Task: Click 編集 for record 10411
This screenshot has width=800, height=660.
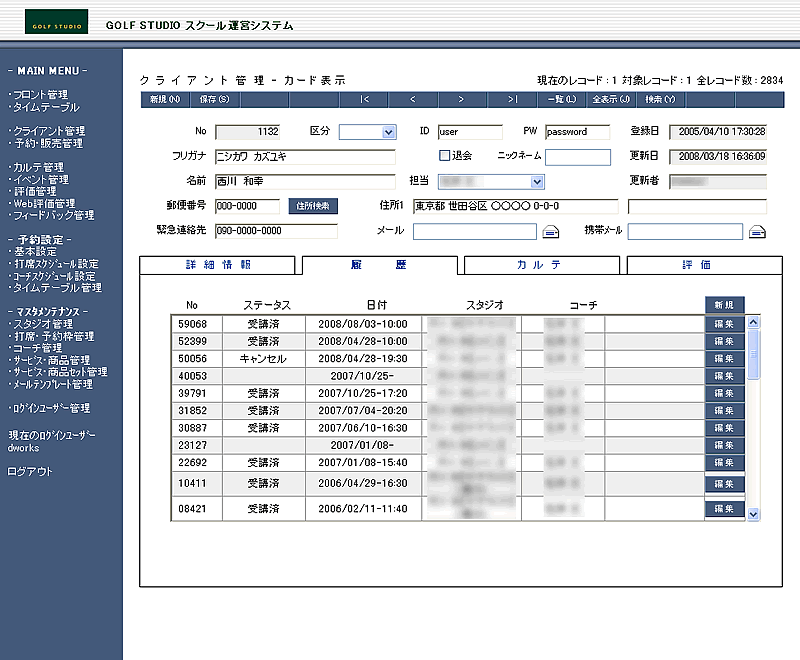Action: 724,484
